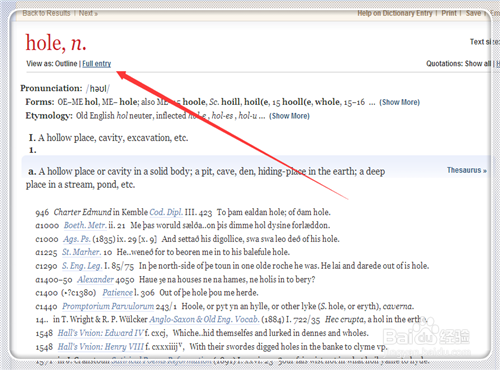Click the Print link
Image resolution: width=500 pixels, height=370 pixels.
[449, 13]
